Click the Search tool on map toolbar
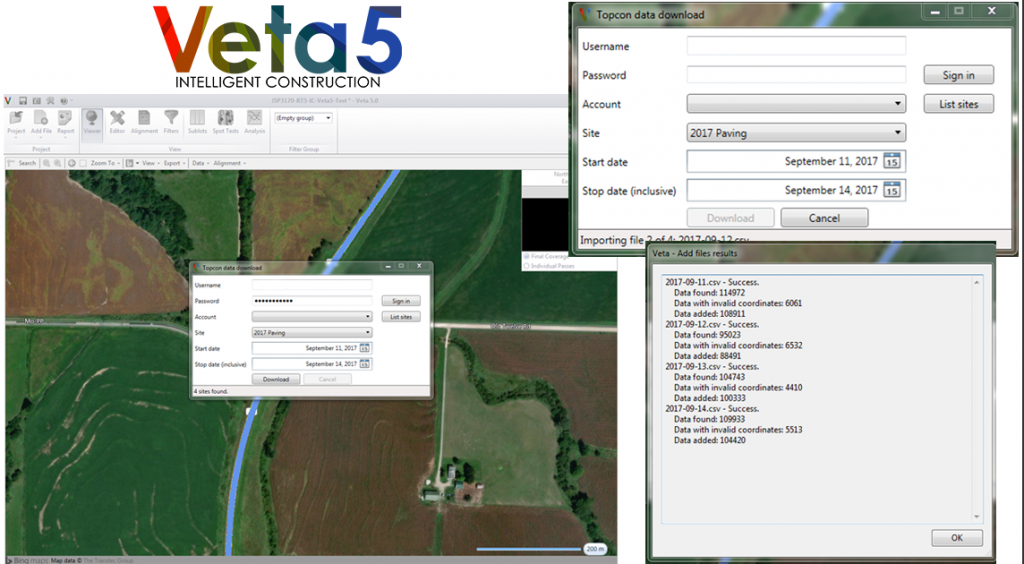Screen dimensions: 1024x564 coord(22,163)
